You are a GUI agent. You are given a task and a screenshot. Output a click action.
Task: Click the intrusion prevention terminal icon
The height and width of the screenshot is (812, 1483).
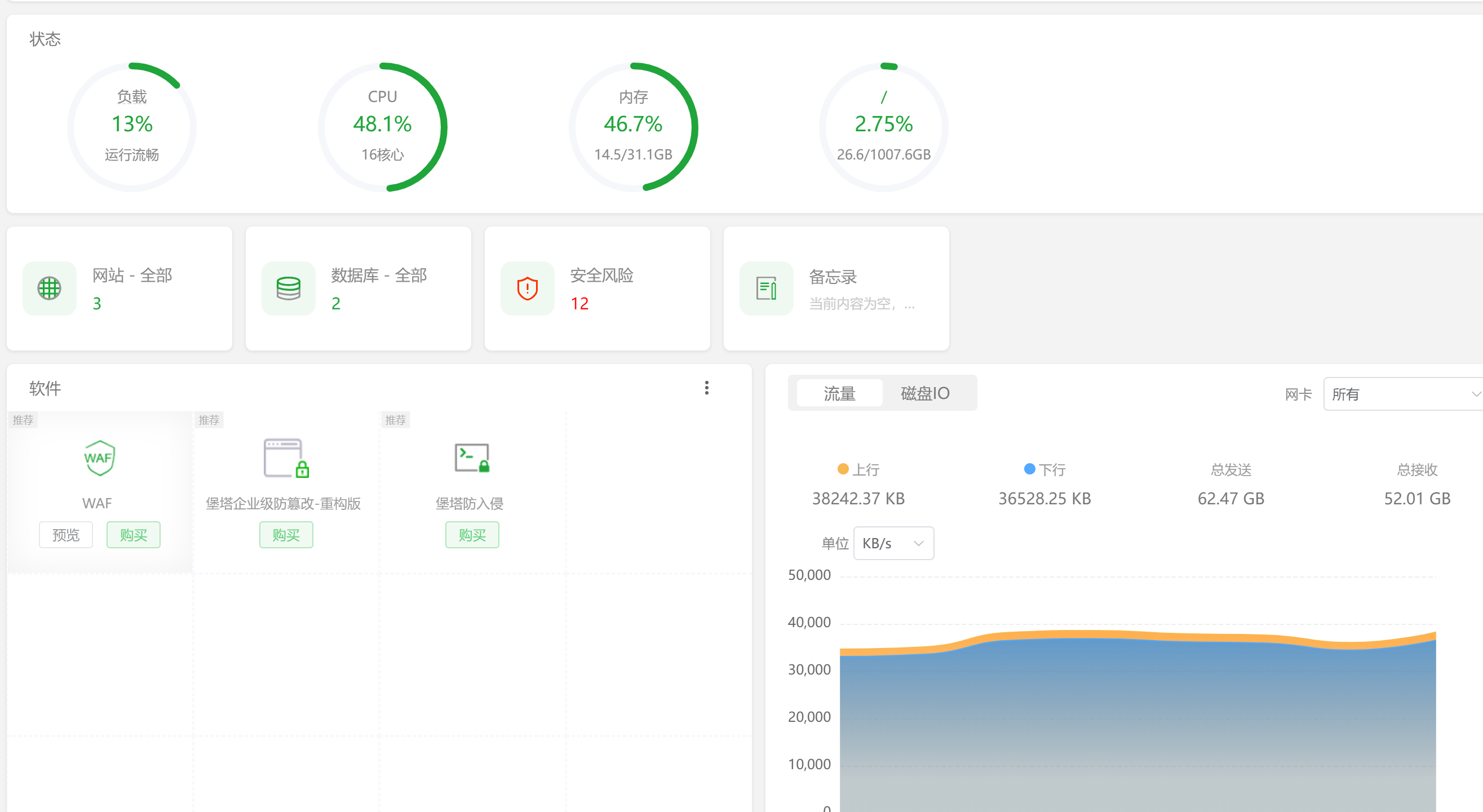click(x=472, y=458)
